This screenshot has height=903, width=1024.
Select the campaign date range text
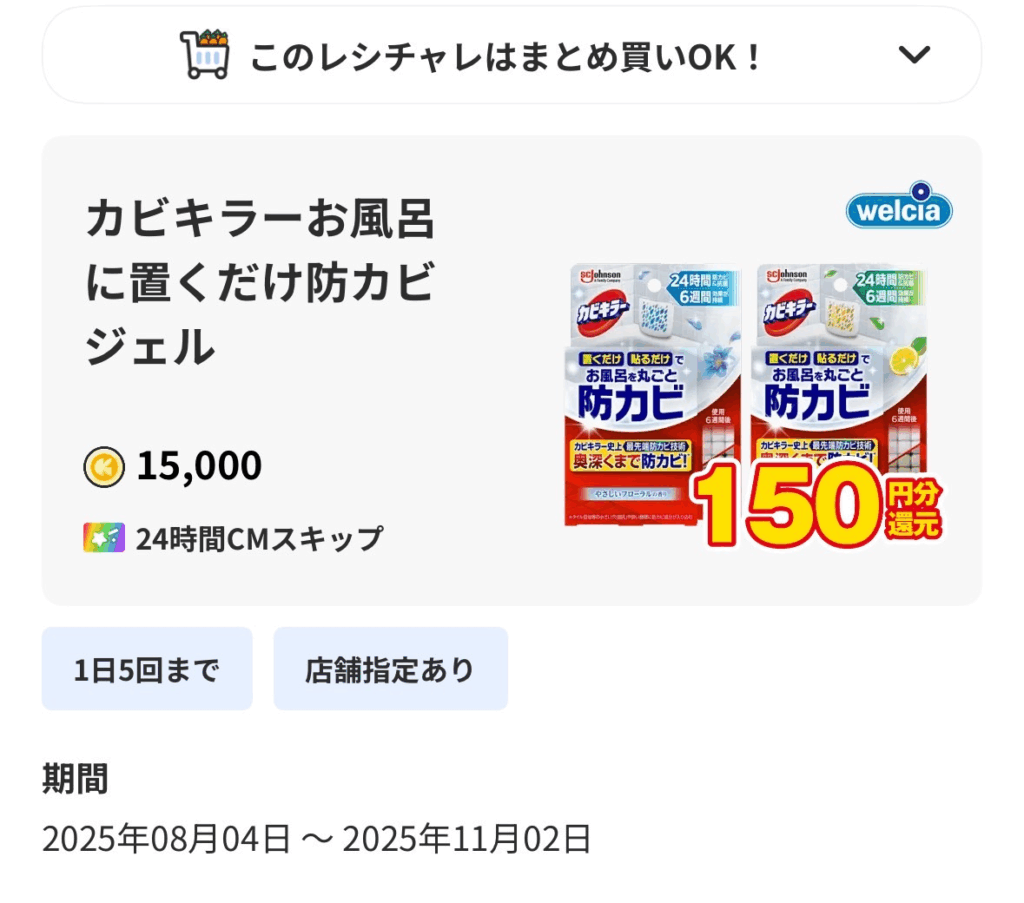tap(316, 839)
